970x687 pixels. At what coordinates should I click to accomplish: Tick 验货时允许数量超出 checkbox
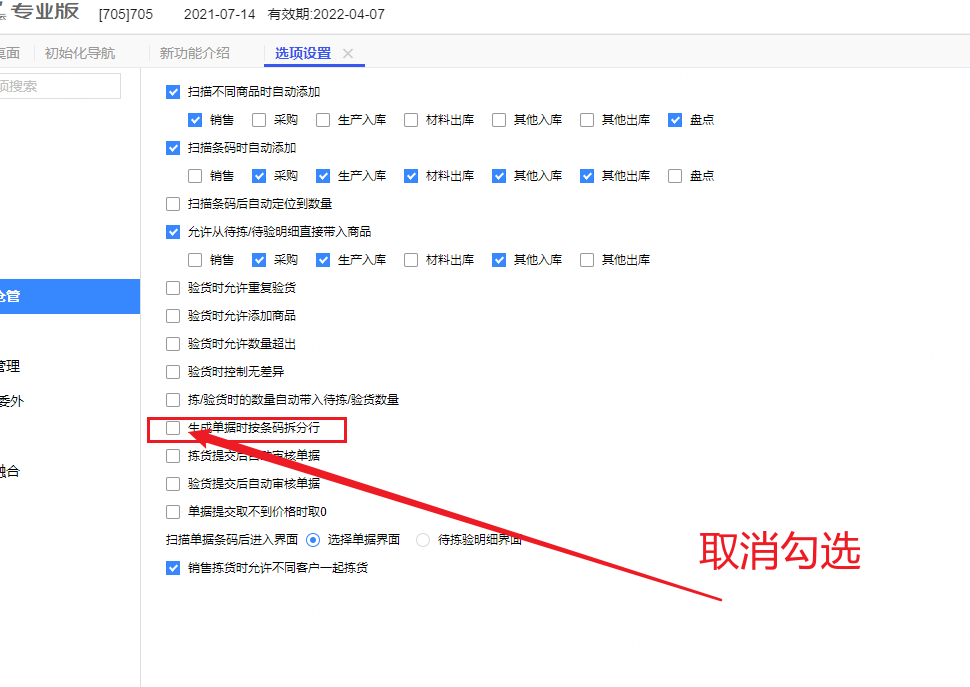pos(173,344)
